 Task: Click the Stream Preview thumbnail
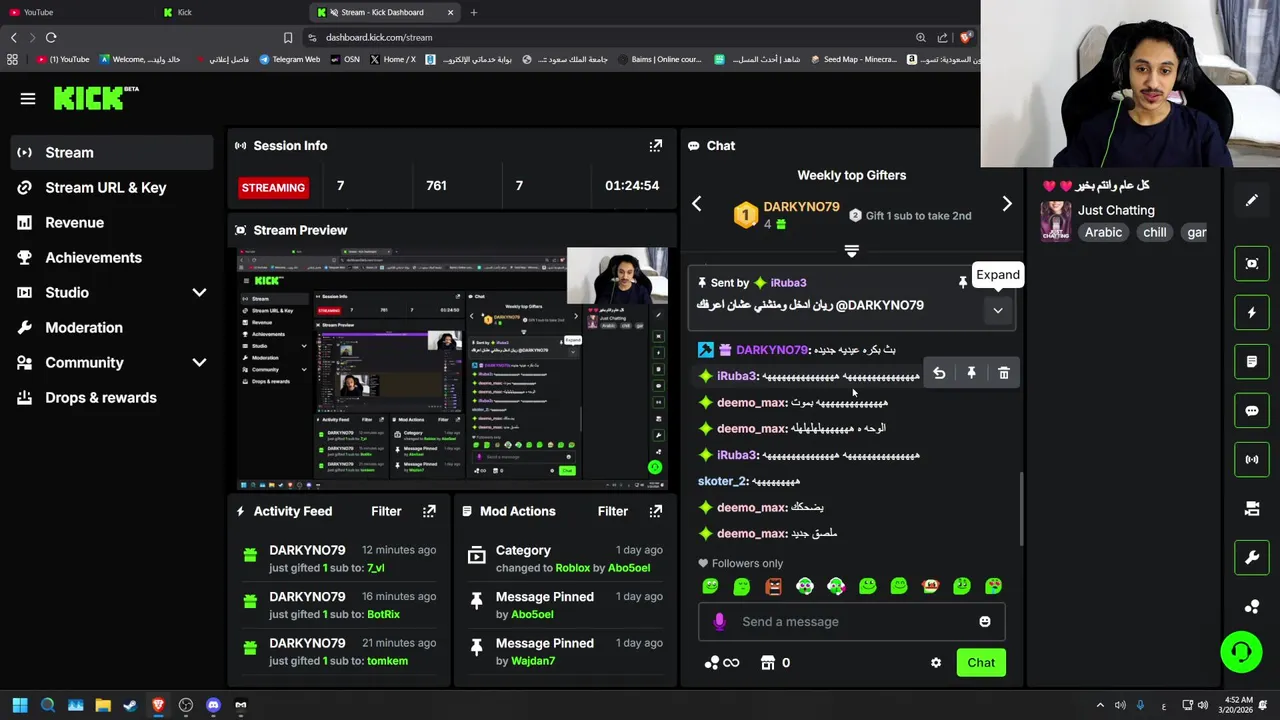pyautogui.click(x=452, y=369)
